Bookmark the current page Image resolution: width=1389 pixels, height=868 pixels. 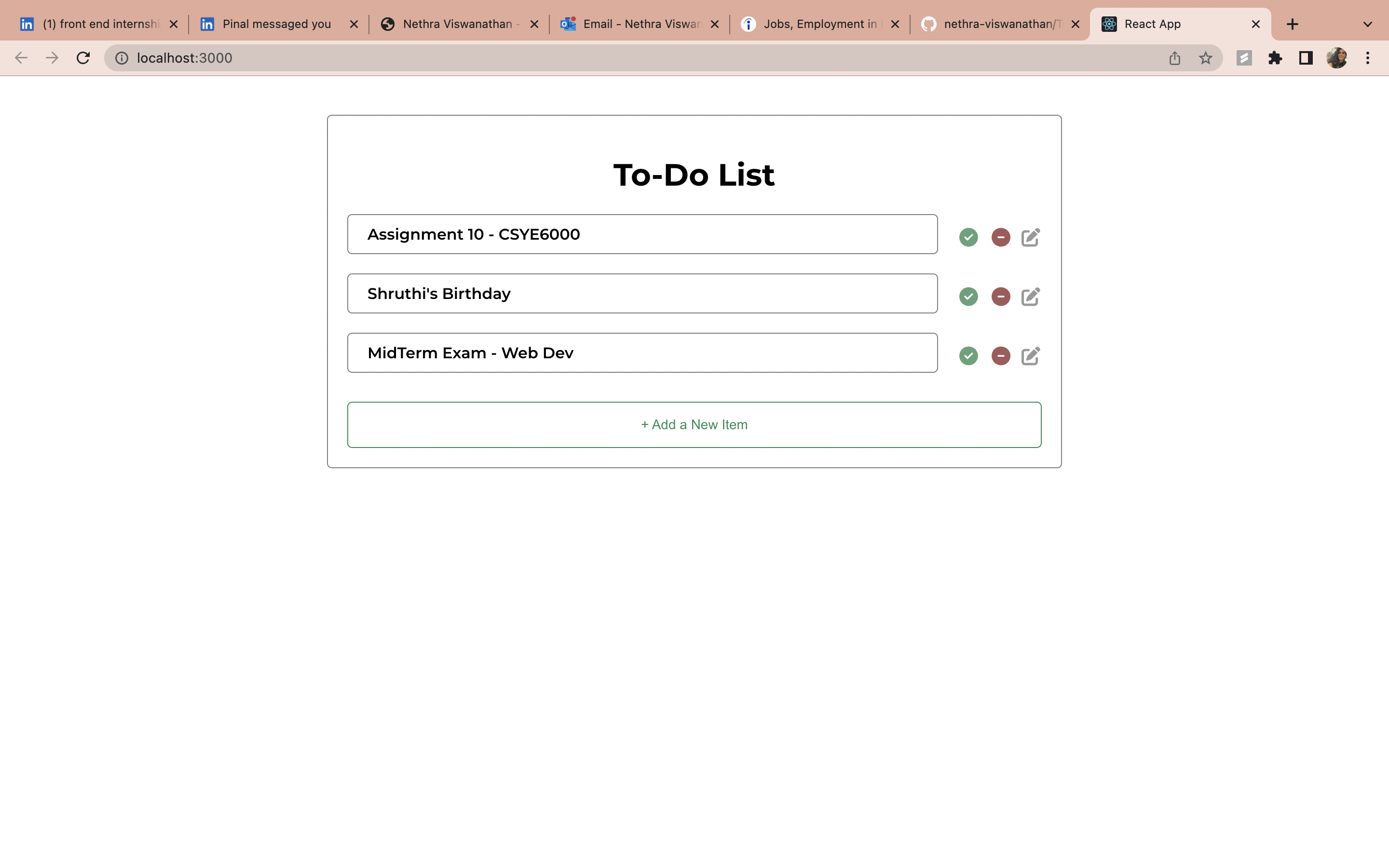[x=1205, y=57]
